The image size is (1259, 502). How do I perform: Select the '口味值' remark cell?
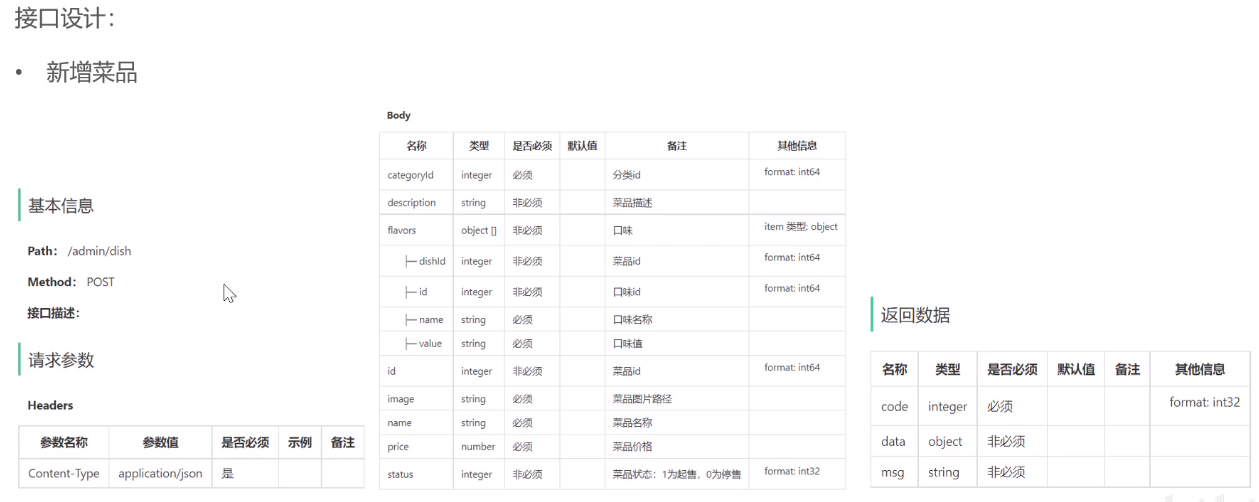[627, 343]
